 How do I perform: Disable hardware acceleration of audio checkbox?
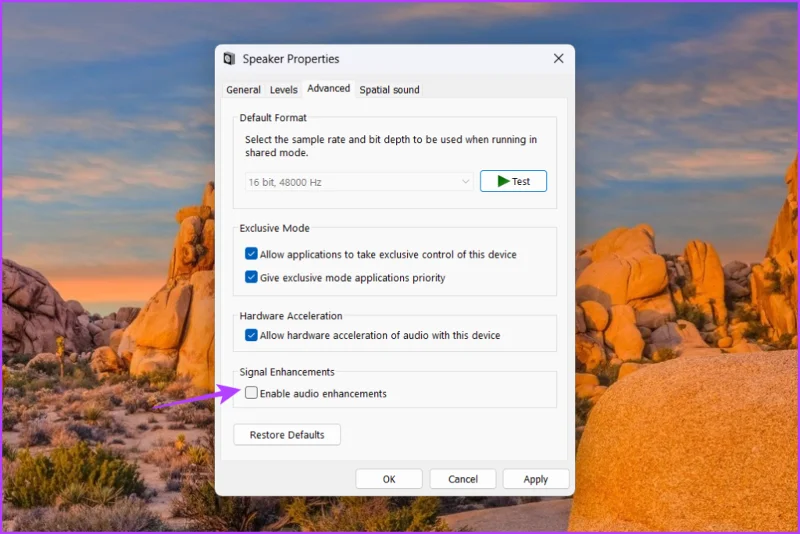(x=251, y=335)
